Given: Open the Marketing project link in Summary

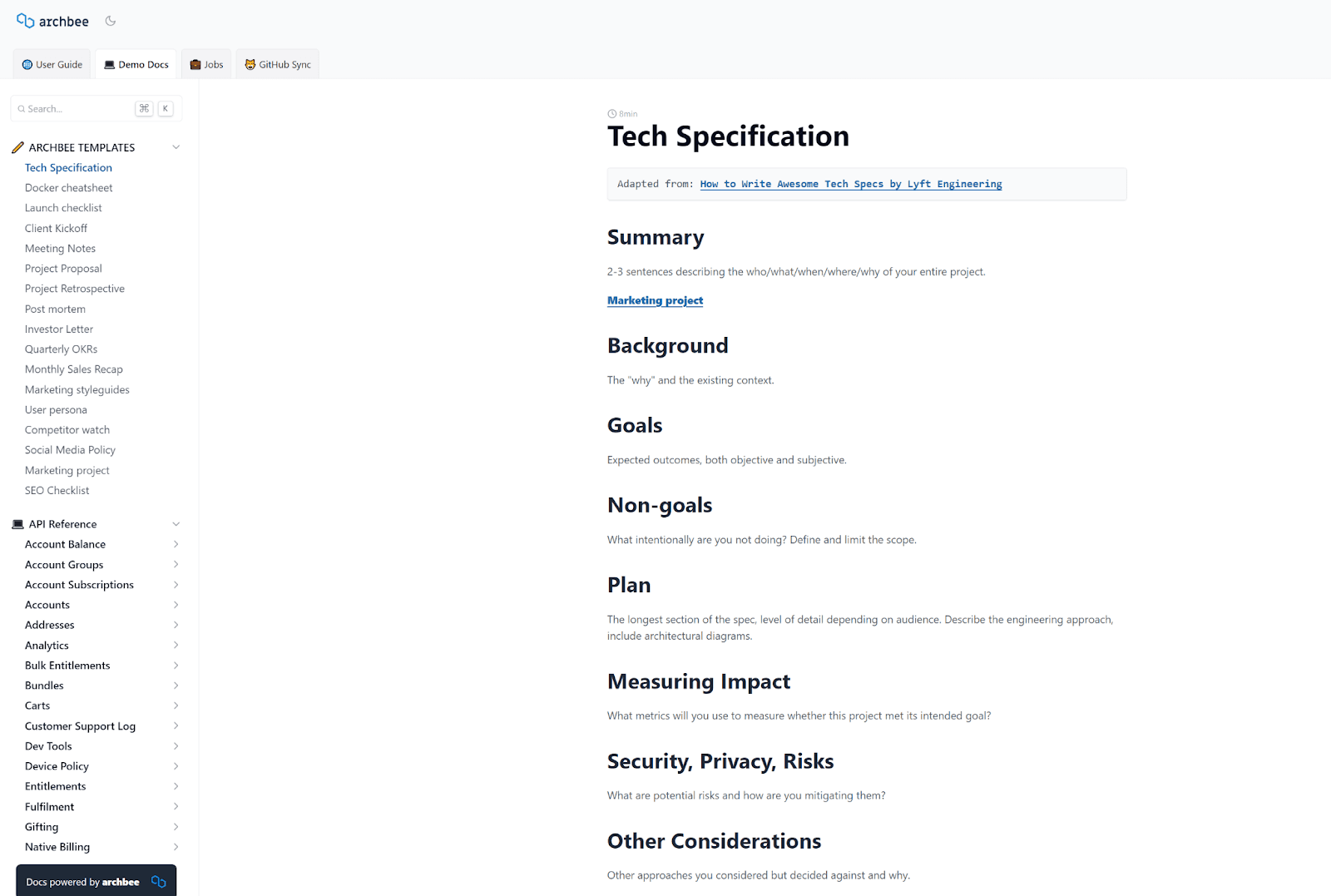Looking at the screenshot, I should coord(655,300).
